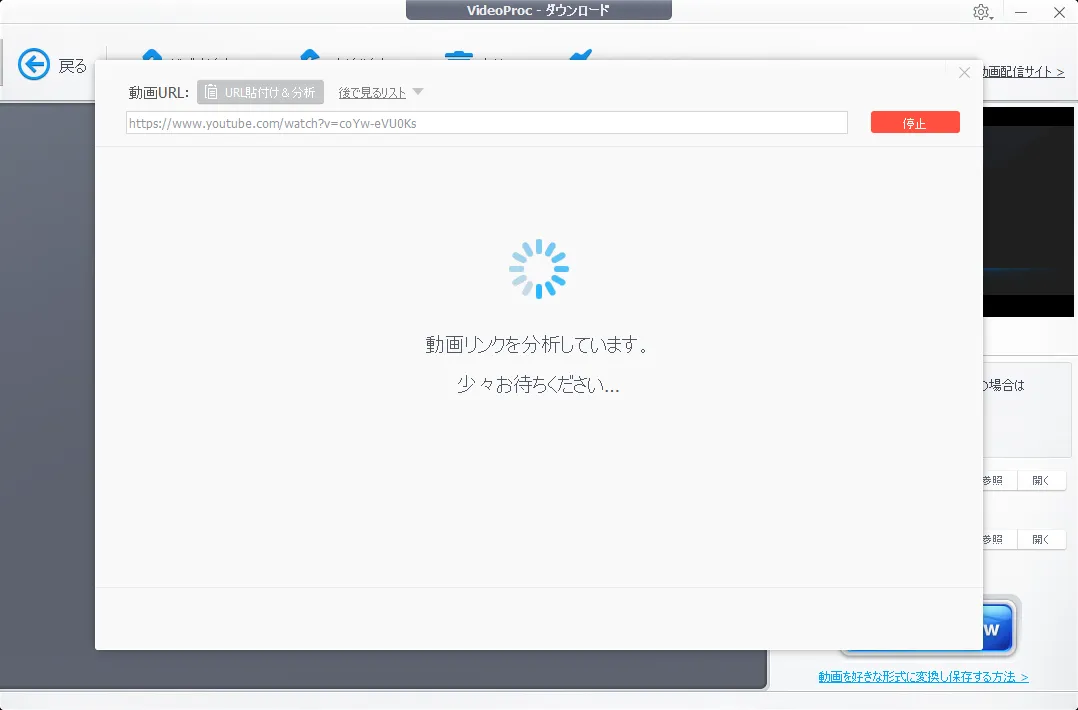Viewport: 1078px width, 710px height.
Task: Click the clipboard icon in paste button
Action: coord(211,92)
